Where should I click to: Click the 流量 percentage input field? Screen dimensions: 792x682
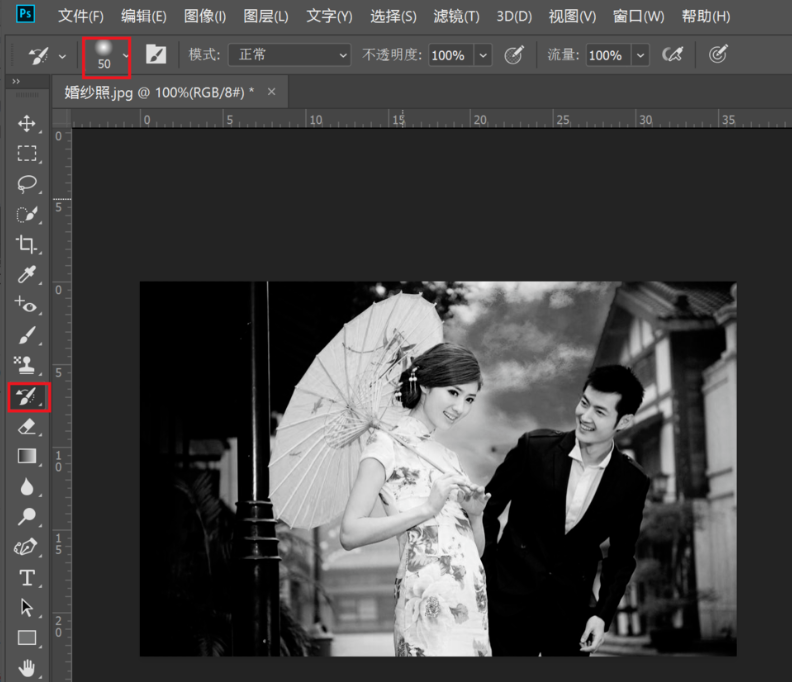point(606,55)
